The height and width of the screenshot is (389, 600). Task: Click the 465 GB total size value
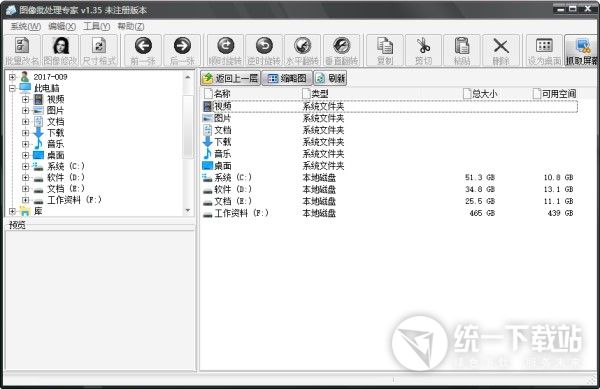482,213
